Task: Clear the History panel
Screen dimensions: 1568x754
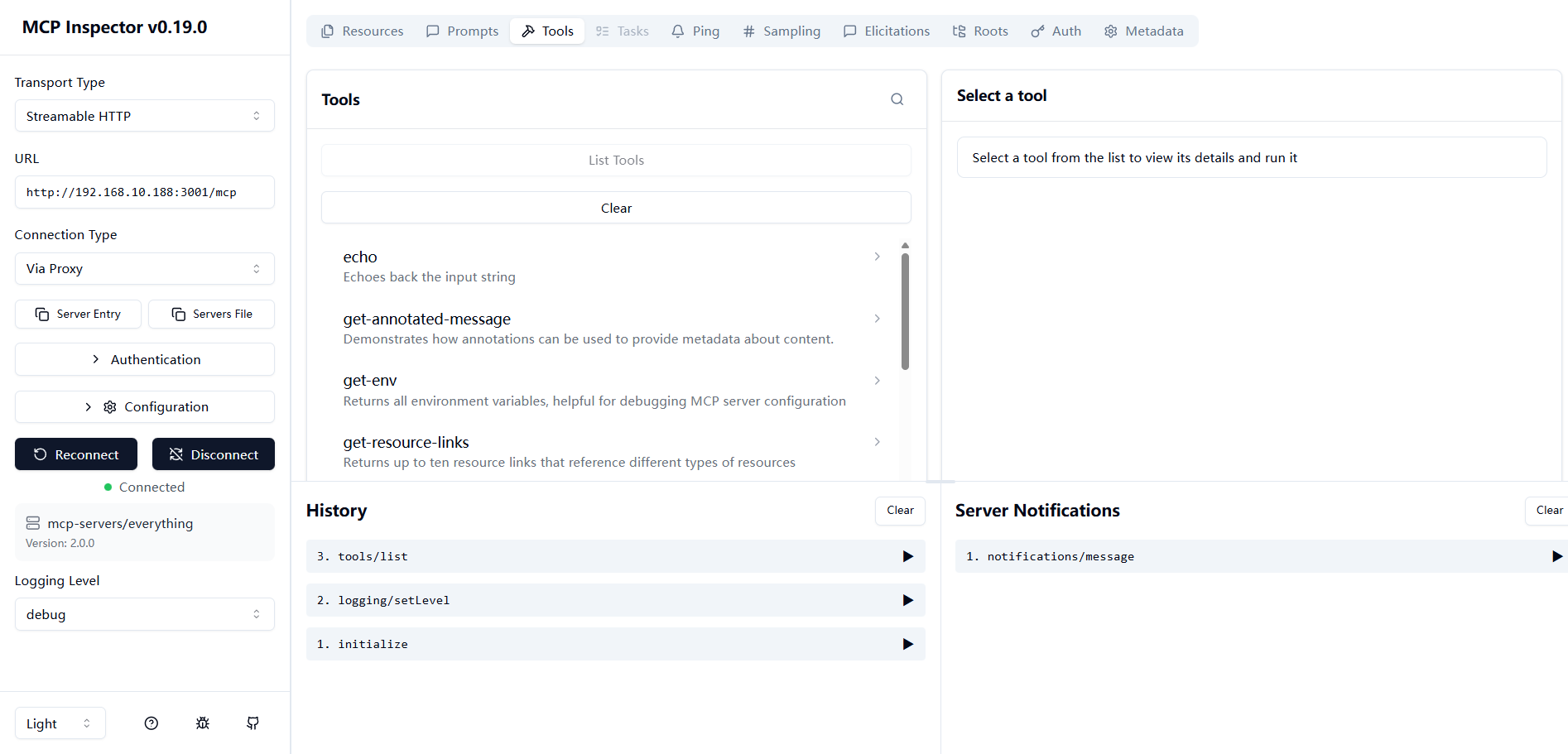Action: tap(900, 511)
